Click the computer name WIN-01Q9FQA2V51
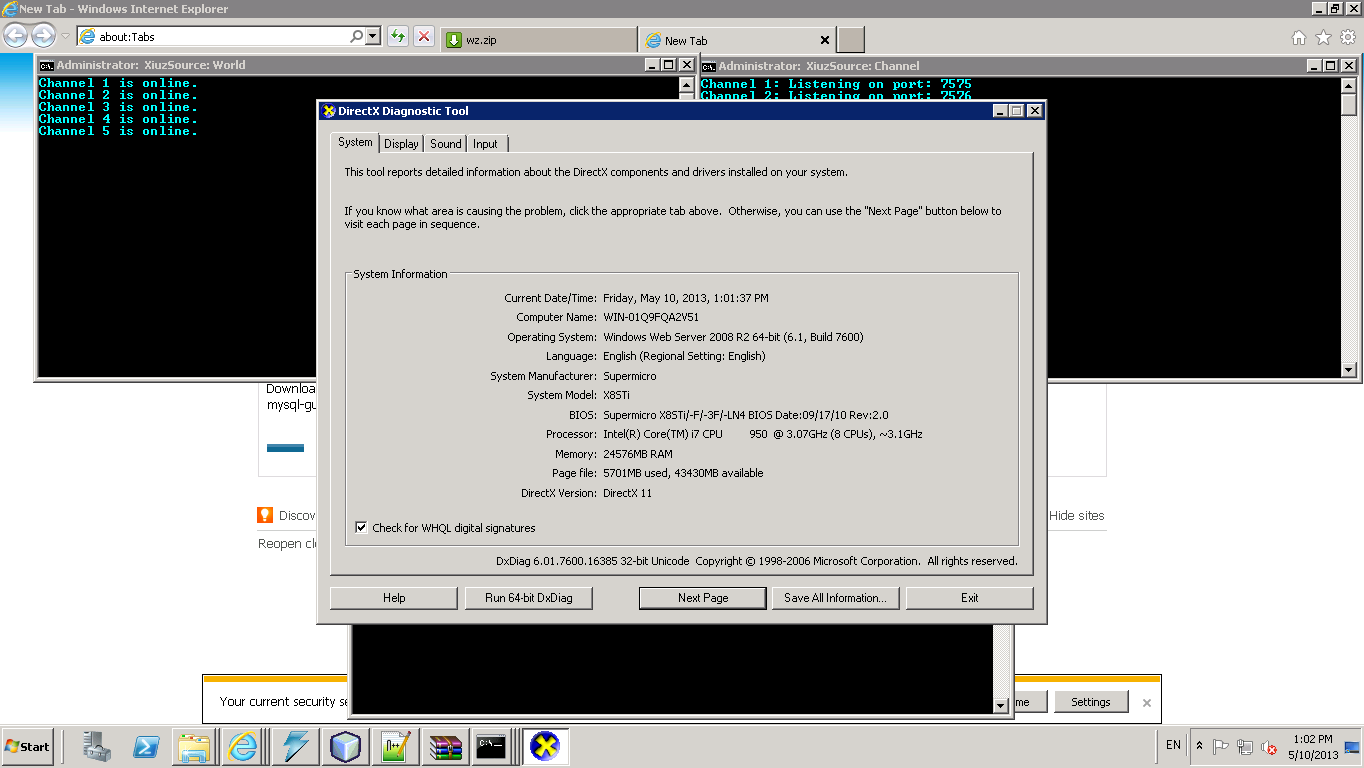 (651, 317)
